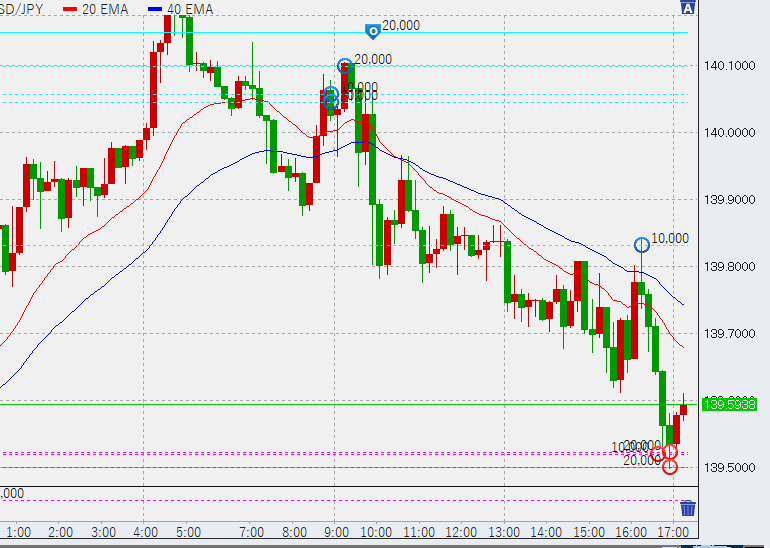This screenshot has width=770, height=548.
Task: Click the blue 40 EMA legend swatch
Action: pos(155,8)
